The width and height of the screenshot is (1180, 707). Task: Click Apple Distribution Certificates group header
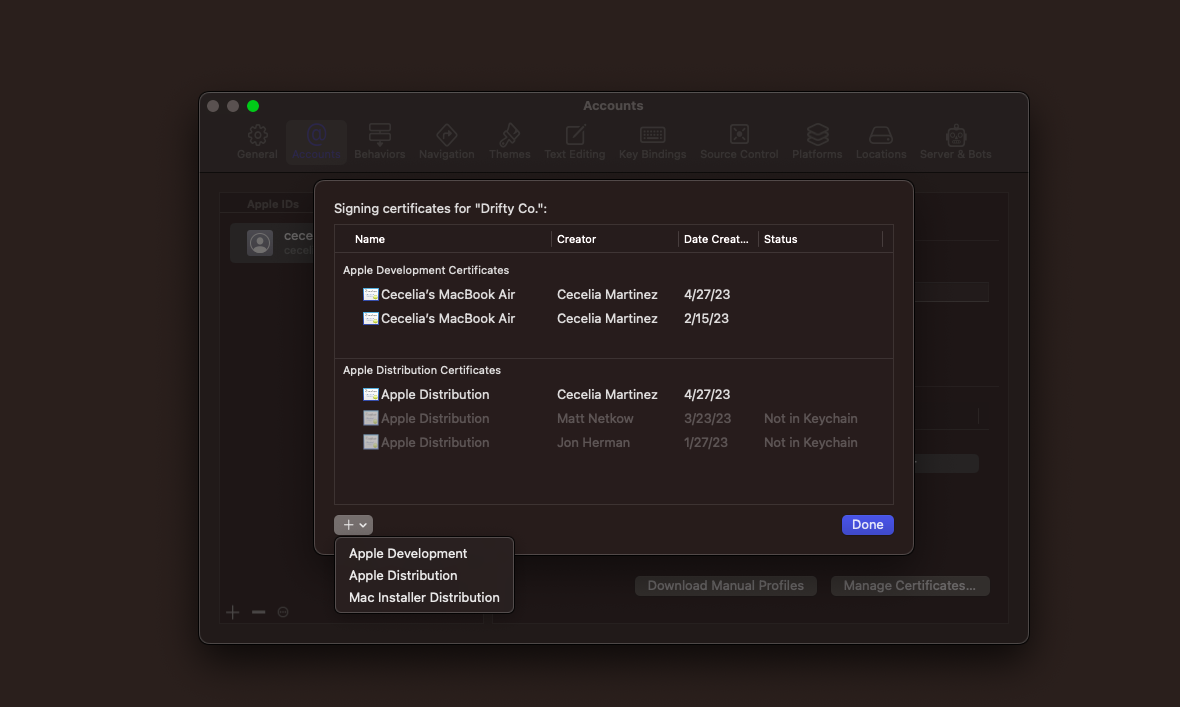[421, 370]
